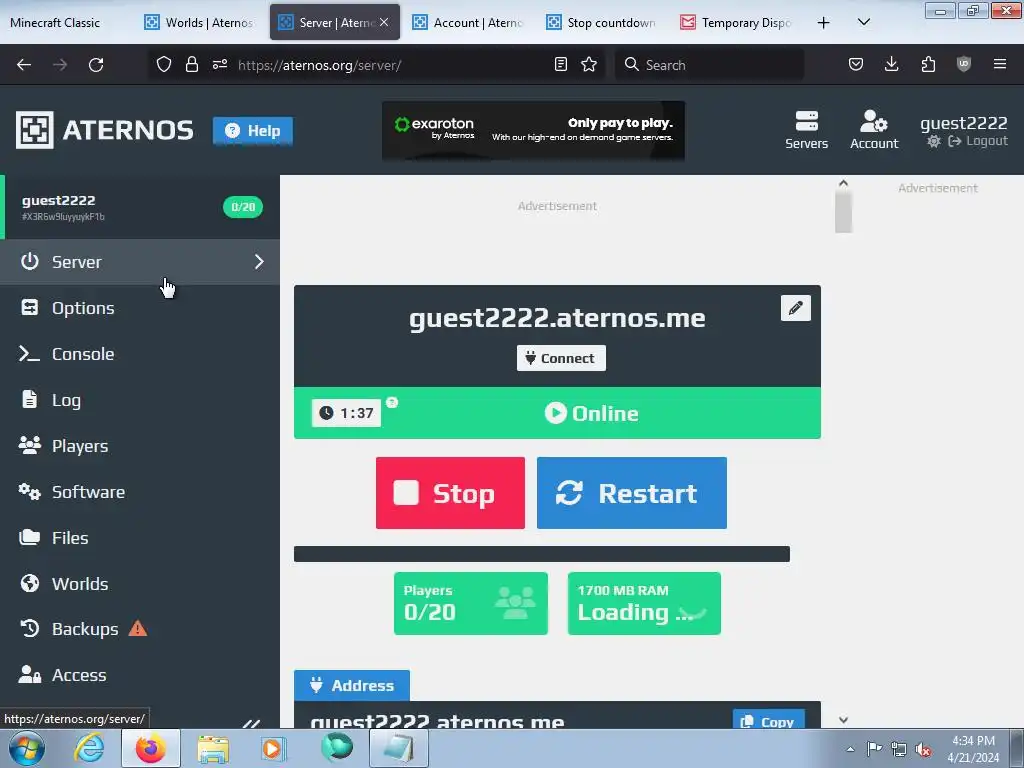
Task: Expand the list all tabs dropdown
Action: [863, 22]
